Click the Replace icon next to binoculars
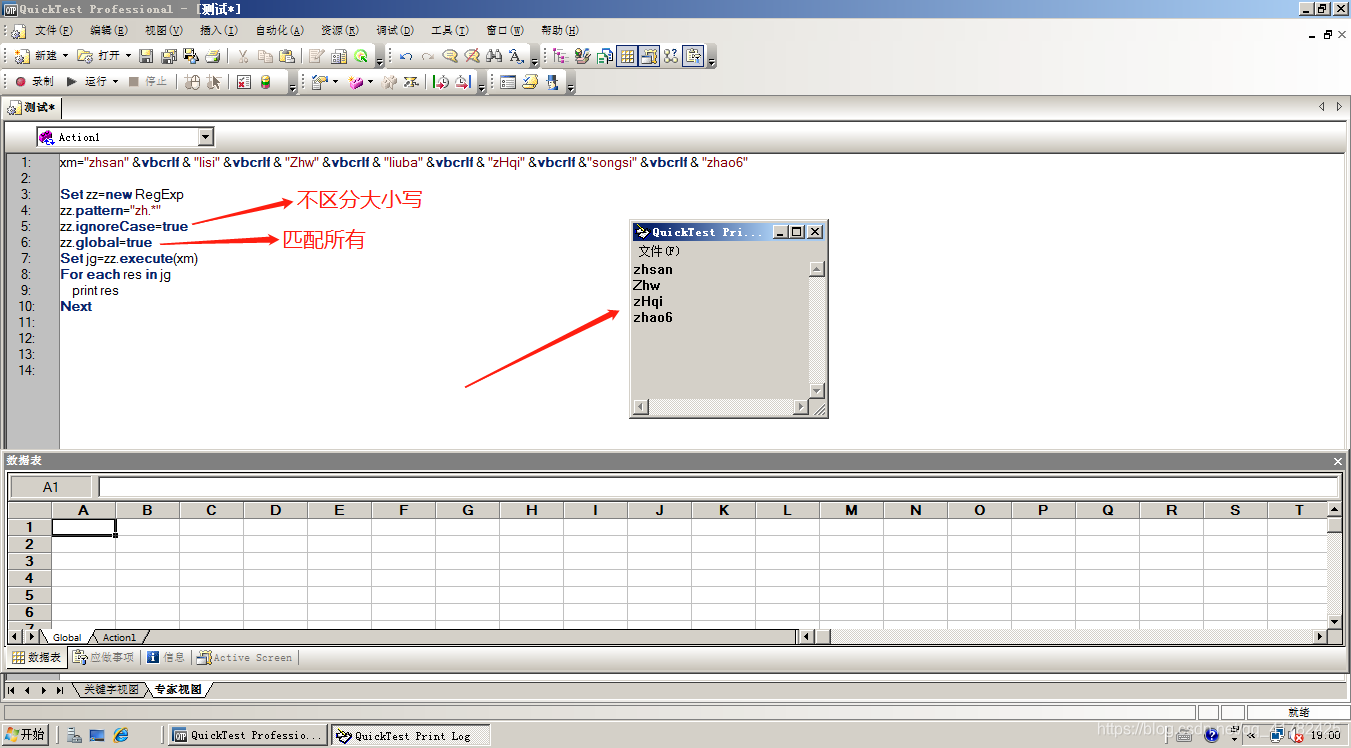 pyautogui.click(x=516, y=56)
